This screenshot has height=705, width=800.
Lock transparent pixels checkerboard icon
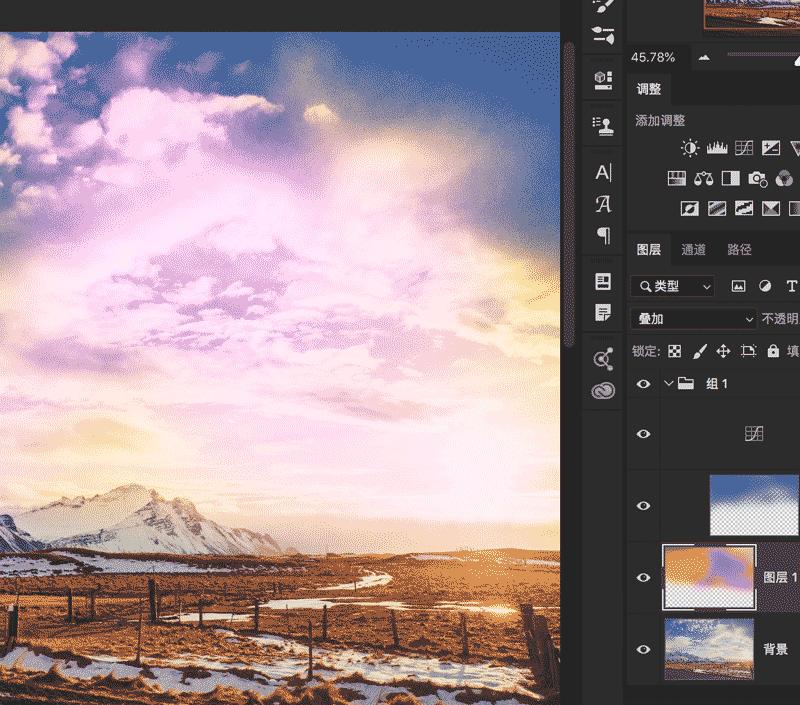(675, 351)
